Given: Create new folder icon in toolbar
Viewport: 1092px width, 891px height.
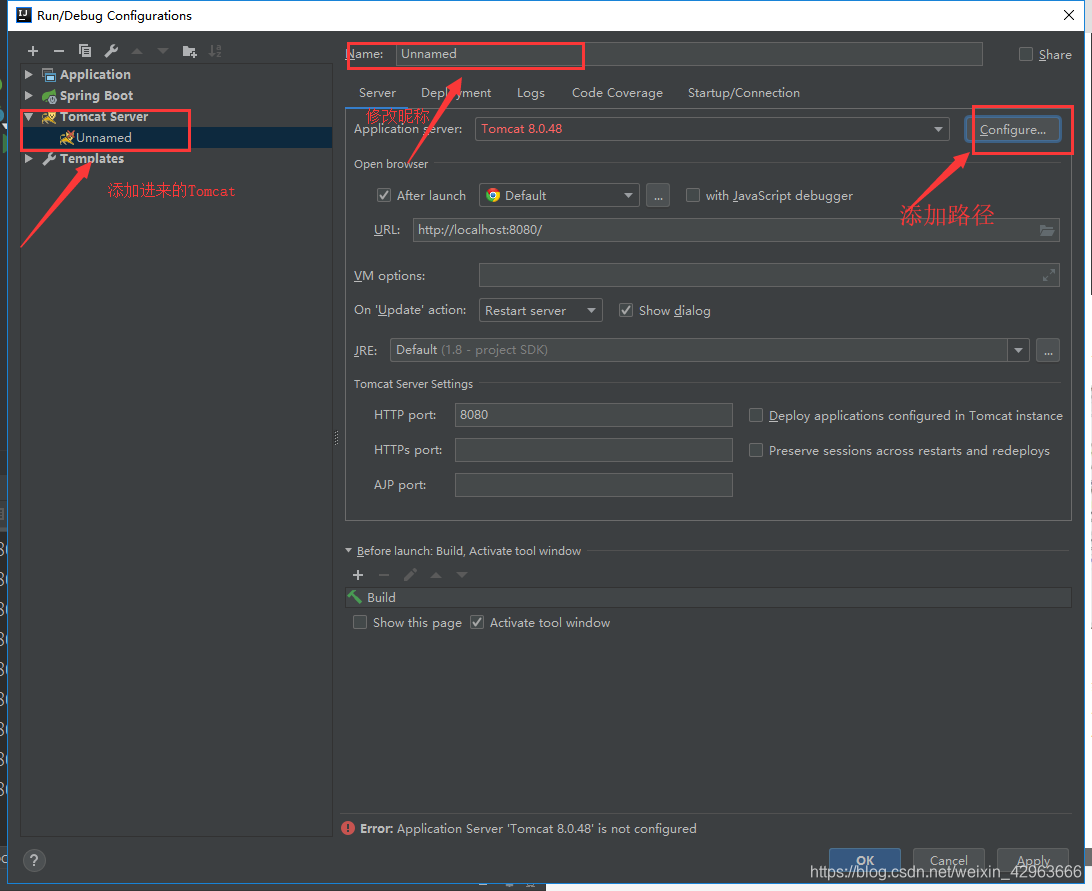Looking at the screenshot, I should tap(189, 51).
